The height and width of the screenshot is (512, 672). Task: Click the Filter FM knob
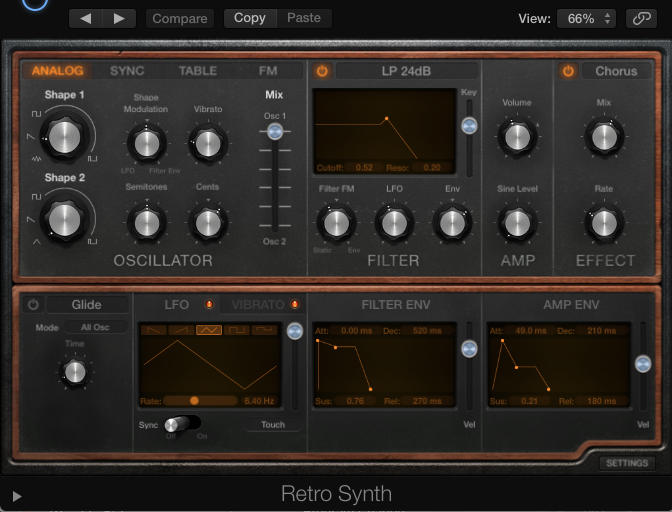tap(336, 223)
